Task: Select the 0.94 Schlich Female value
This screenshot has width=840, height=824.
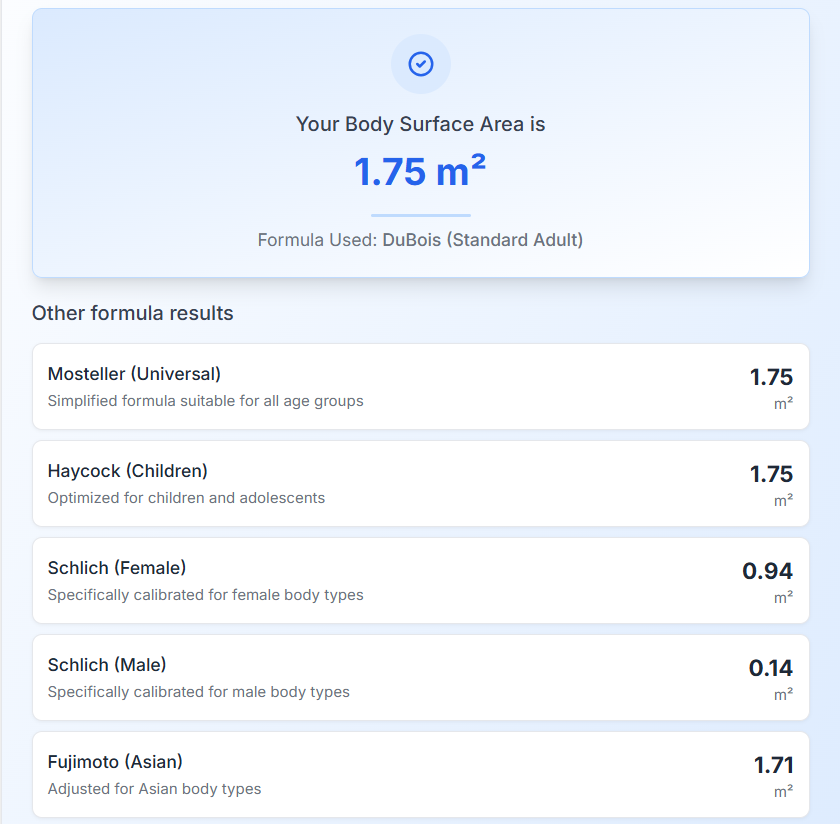Action: 768,571
